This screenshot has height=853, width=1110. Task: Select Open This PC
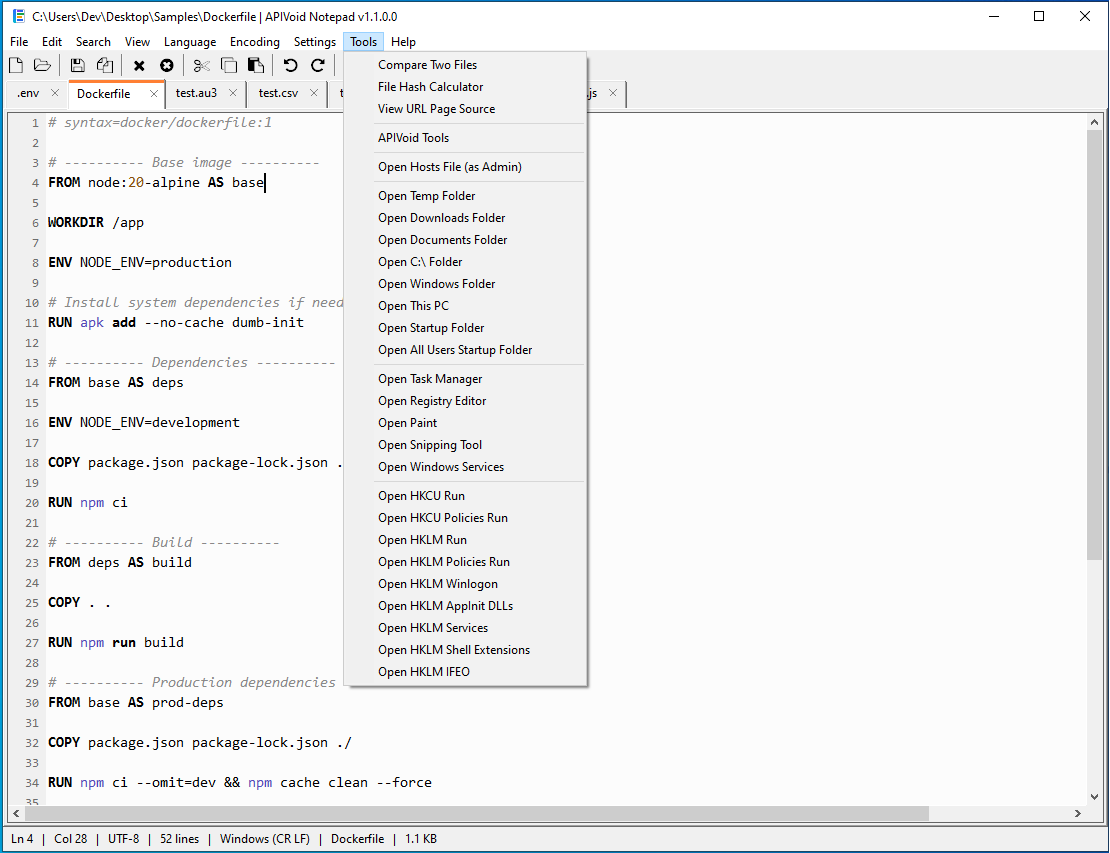pyautogui.click(x=465, y=305)
